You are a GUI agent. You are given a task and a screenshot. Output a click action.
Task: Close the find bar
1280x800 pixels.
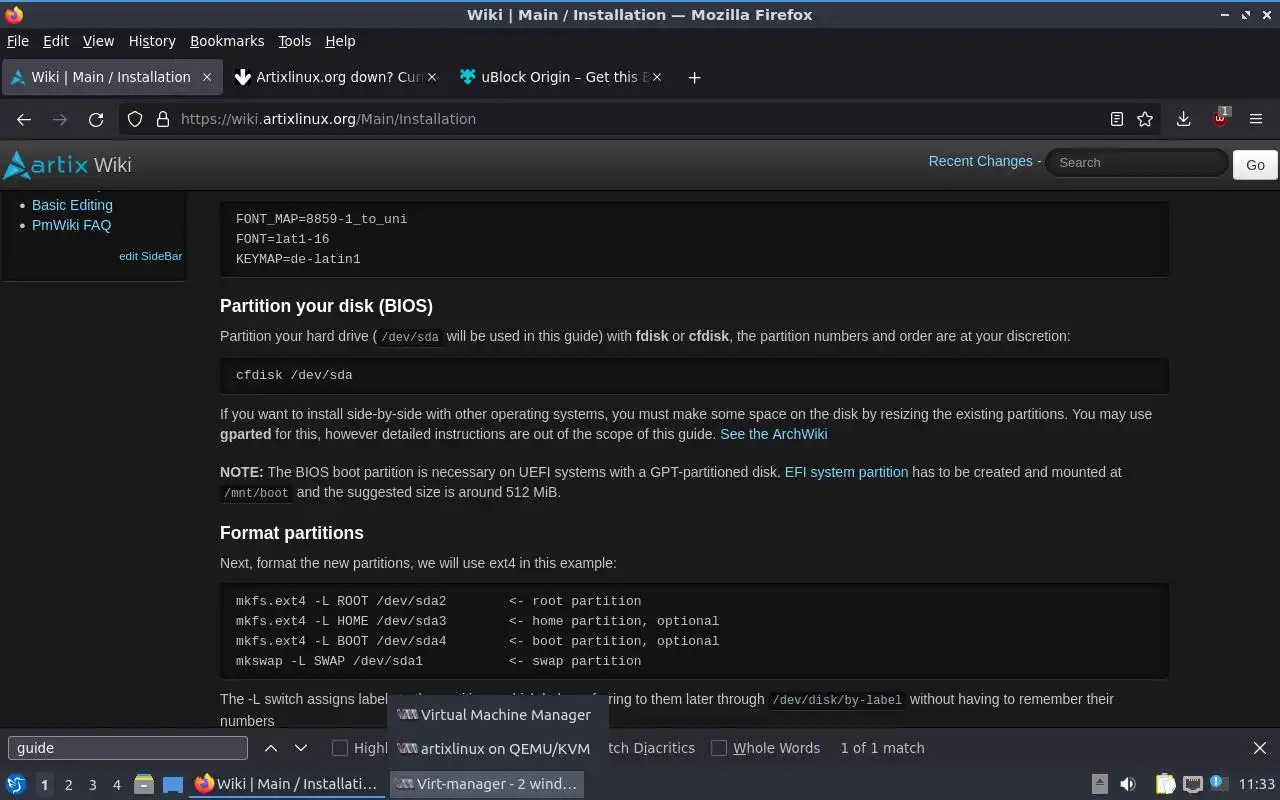click(x=1260, y=748)
